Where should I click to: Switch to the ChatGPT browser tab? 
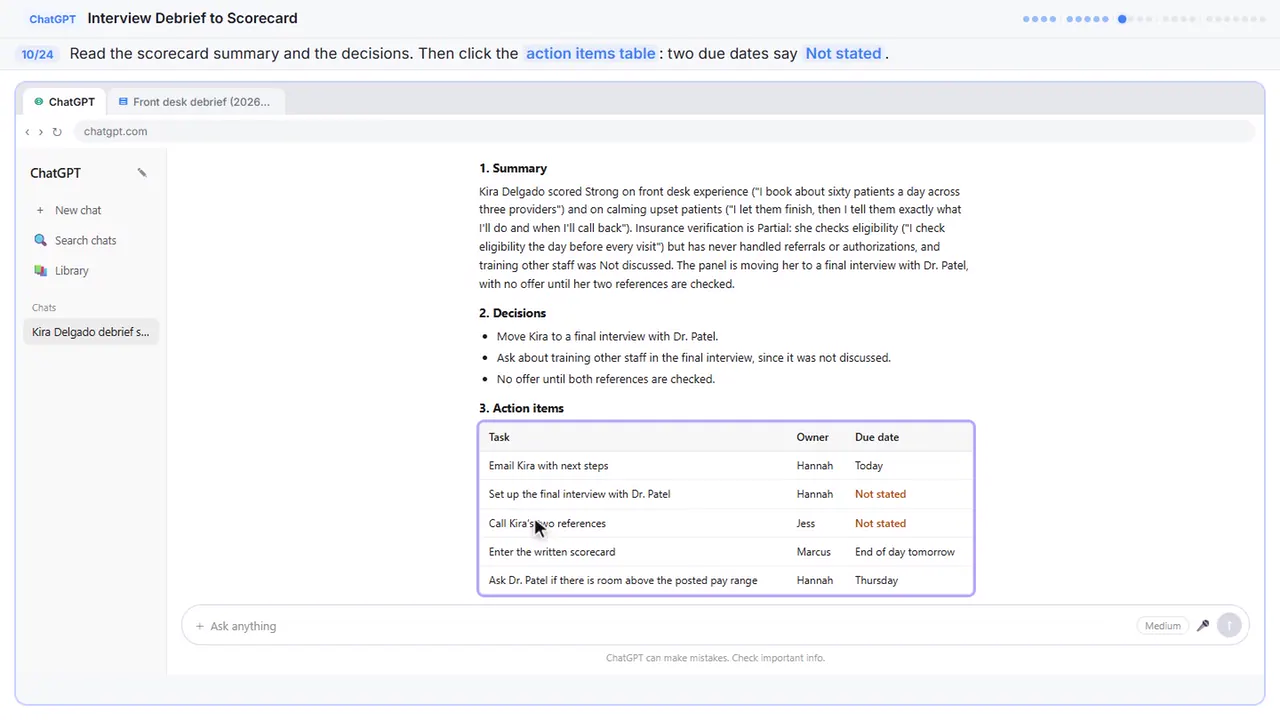pyautogui.click(x=65, y=102)
